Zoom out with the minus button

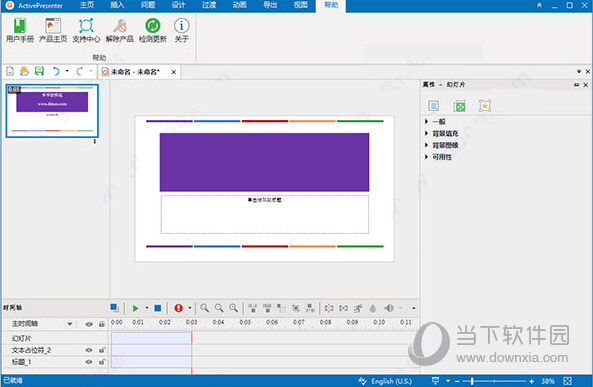457,381
